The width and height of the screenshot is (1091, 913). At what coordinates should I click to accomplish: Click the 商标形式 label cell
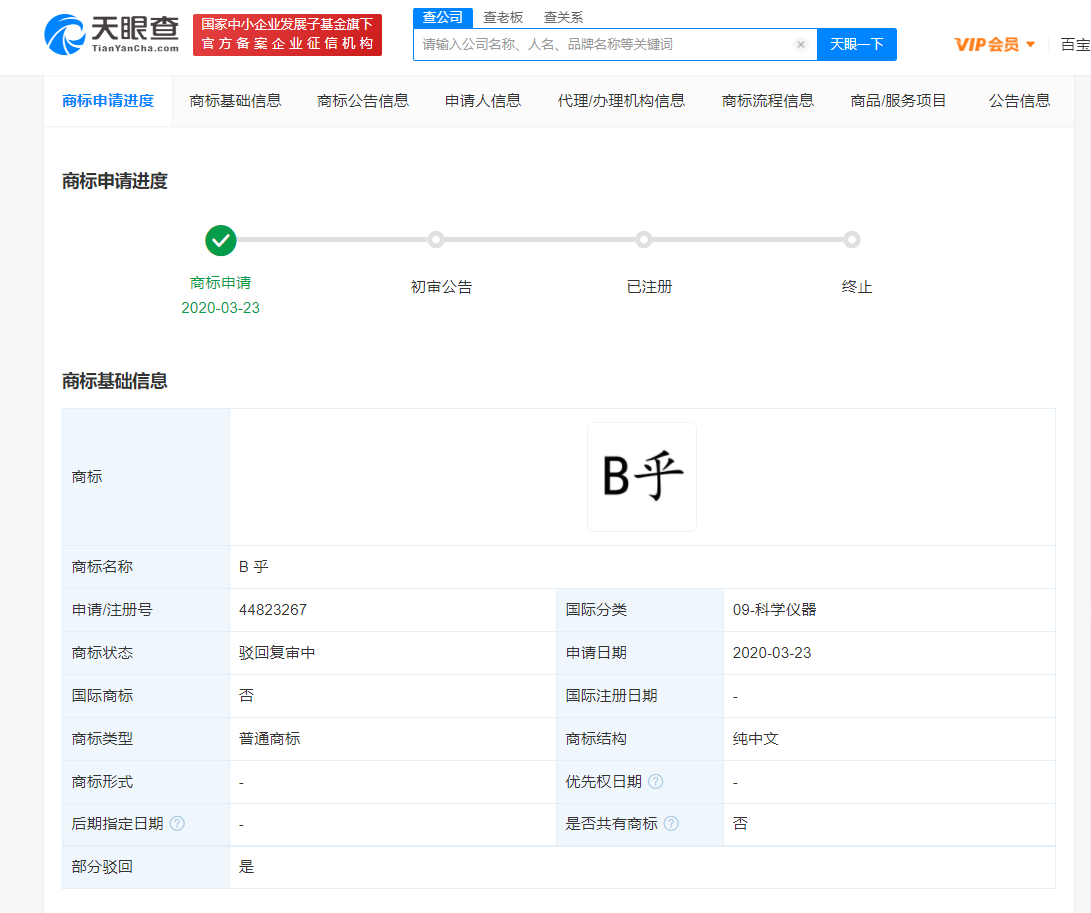[146, 781]
